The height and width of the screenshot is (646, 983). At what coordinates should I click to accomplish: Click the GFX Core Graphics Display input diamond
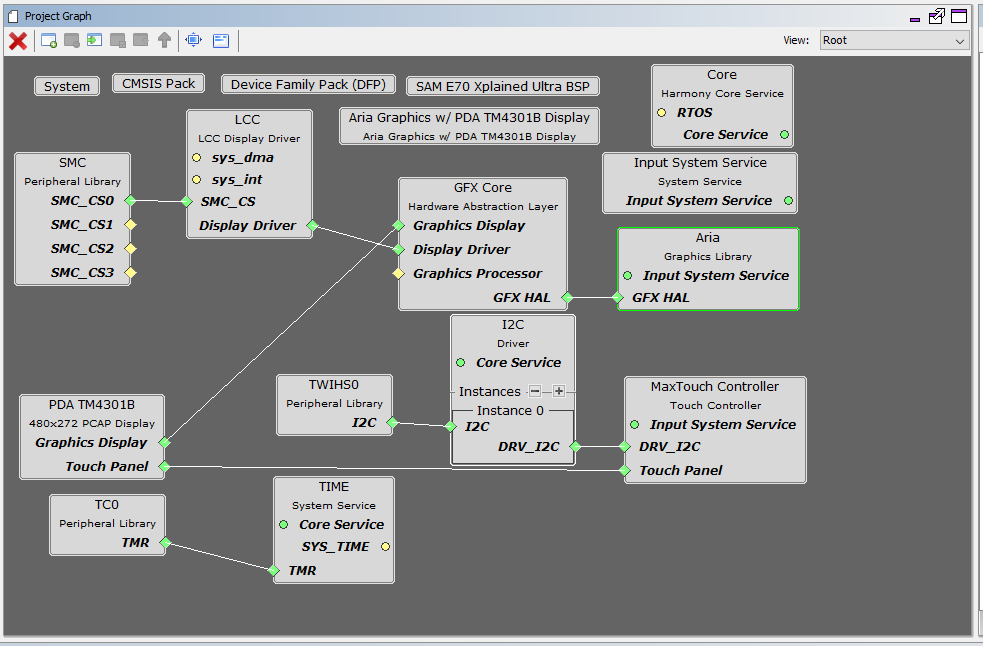point(398,225)
